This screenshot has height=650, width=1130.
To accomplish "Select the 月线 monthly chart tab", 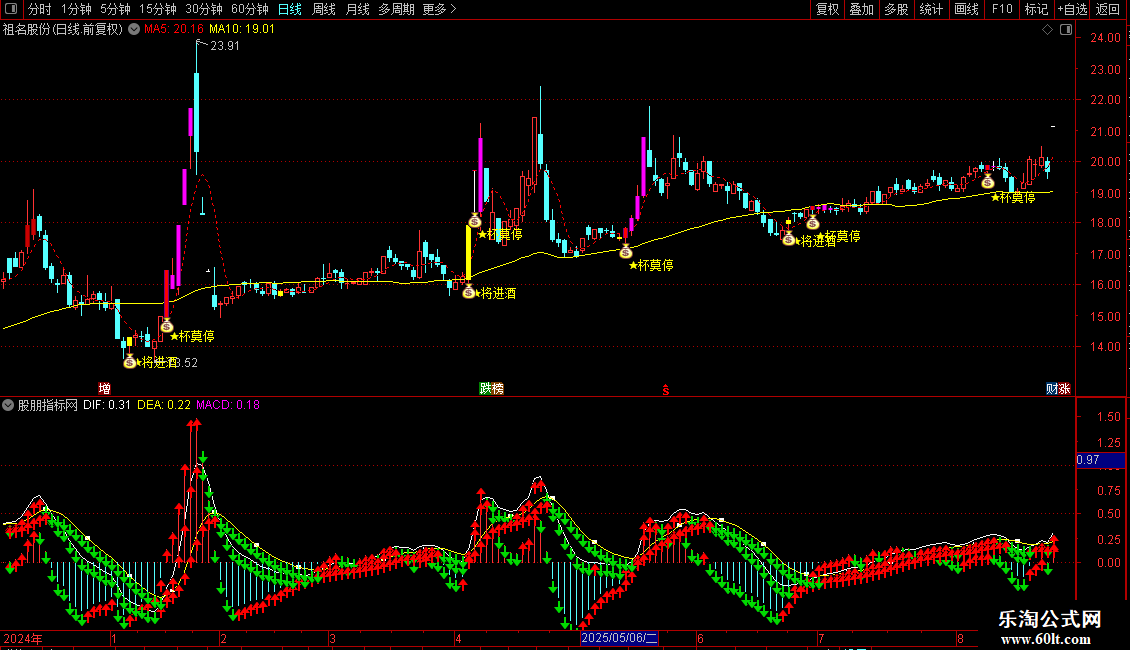I will click(x=357, y=9).
